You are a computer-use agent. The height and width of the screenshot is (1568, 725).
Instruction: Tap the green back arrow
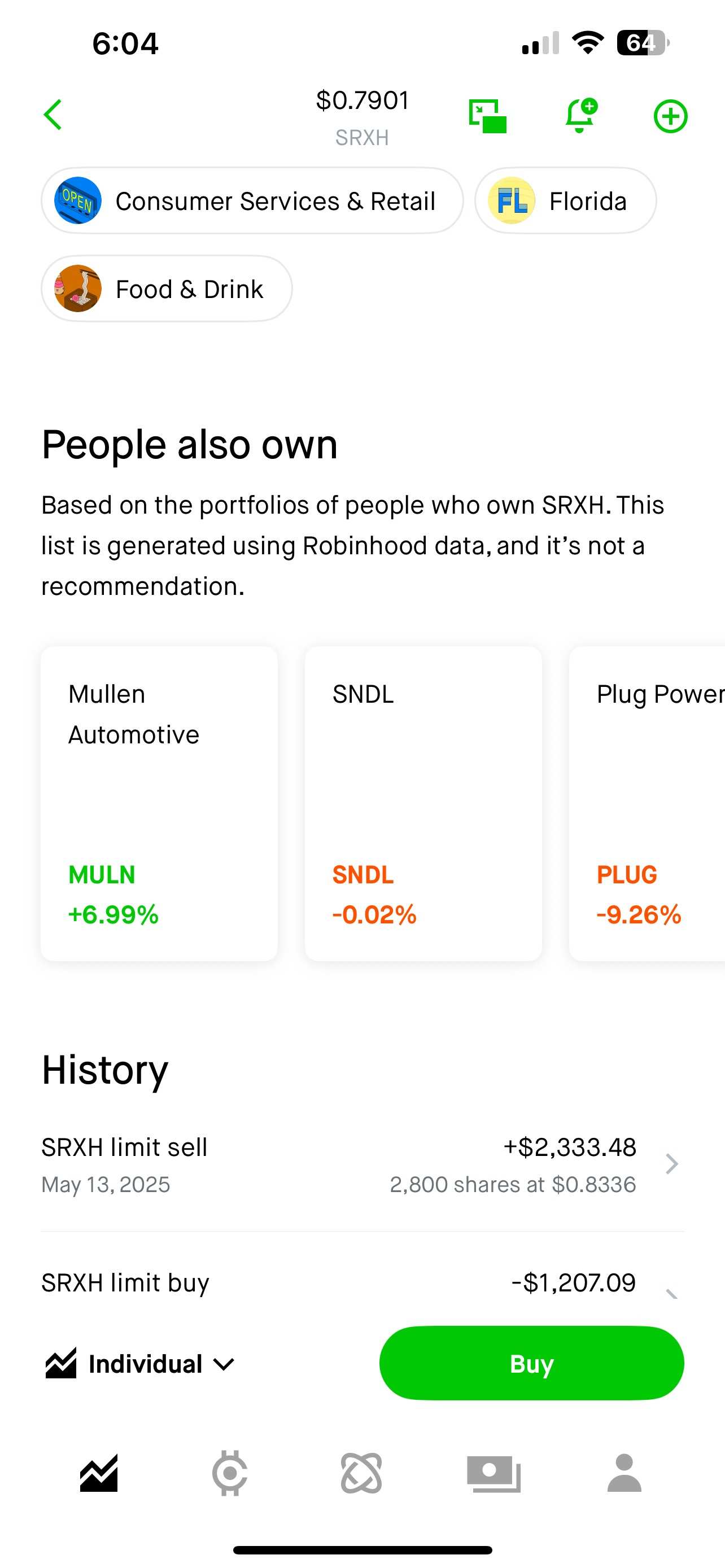tap(53, 115)
